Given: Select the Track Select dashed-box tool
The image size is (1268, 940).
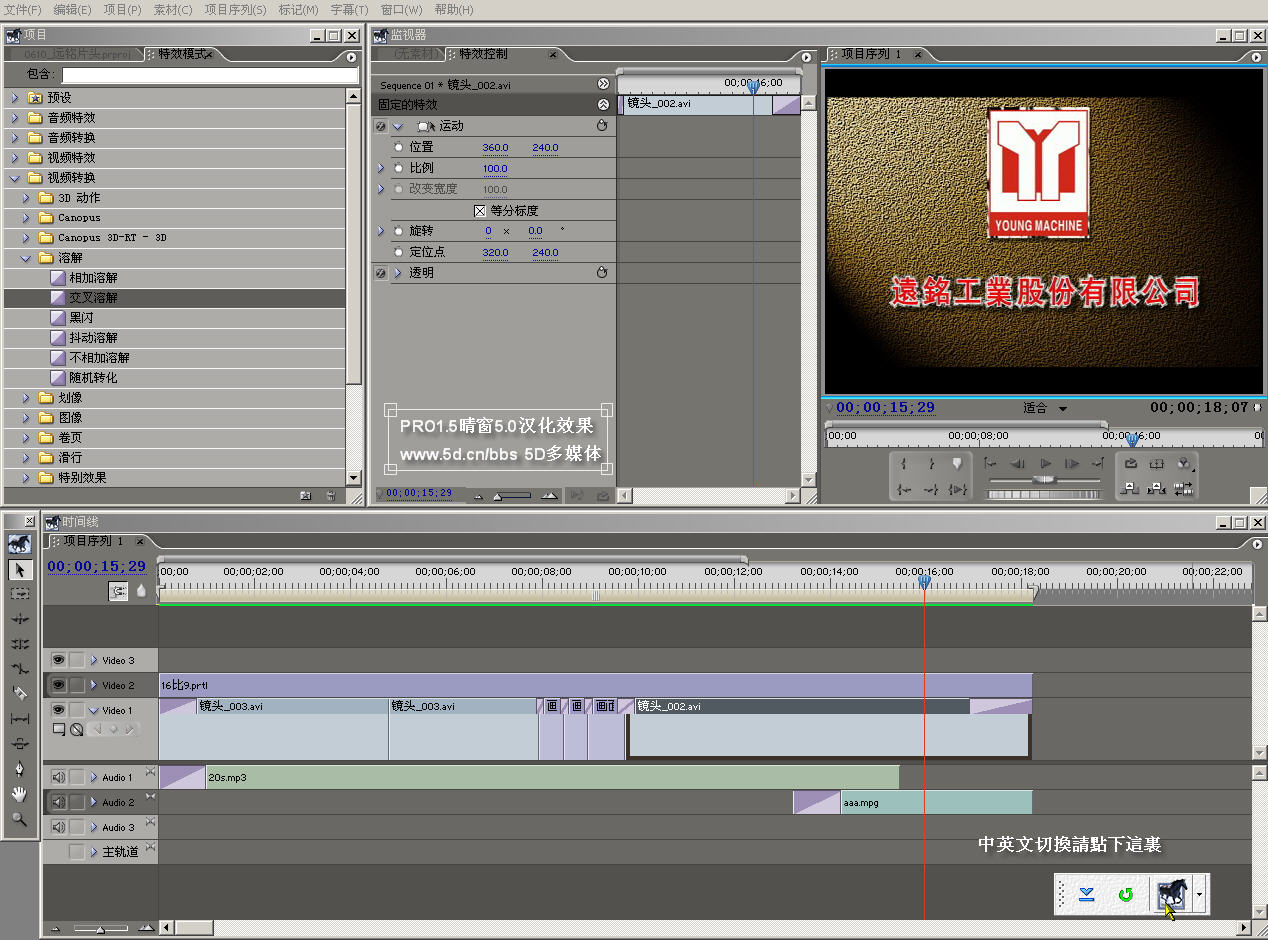Looking at the screenshot, I should pyautogui.click(x=19, y=594).
